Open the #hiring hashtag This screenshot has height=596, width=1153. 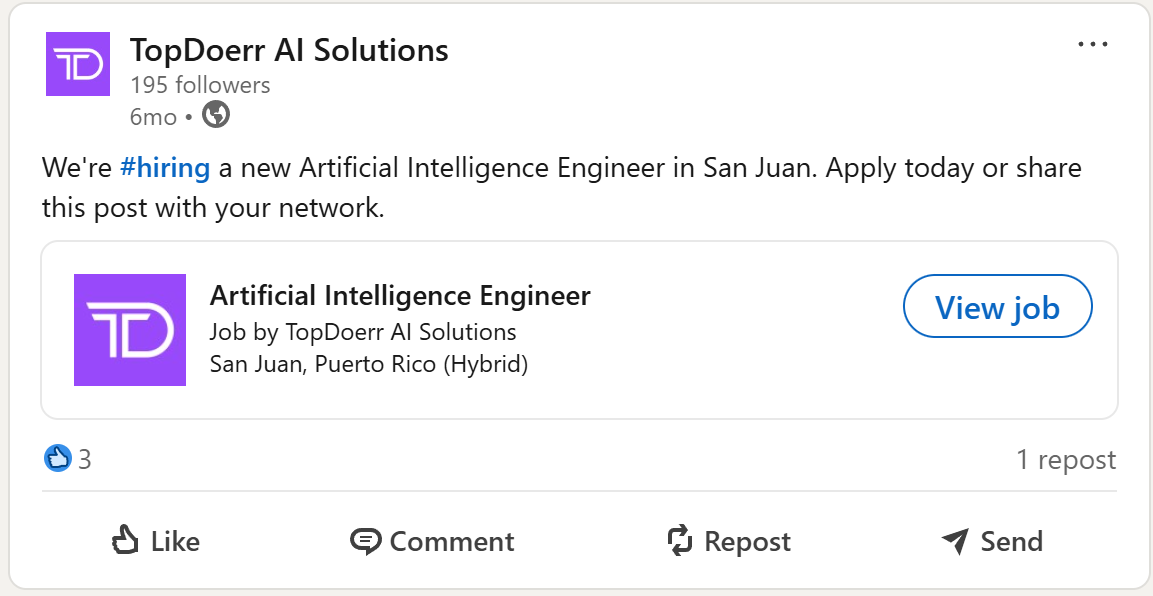tap(165, 168)
